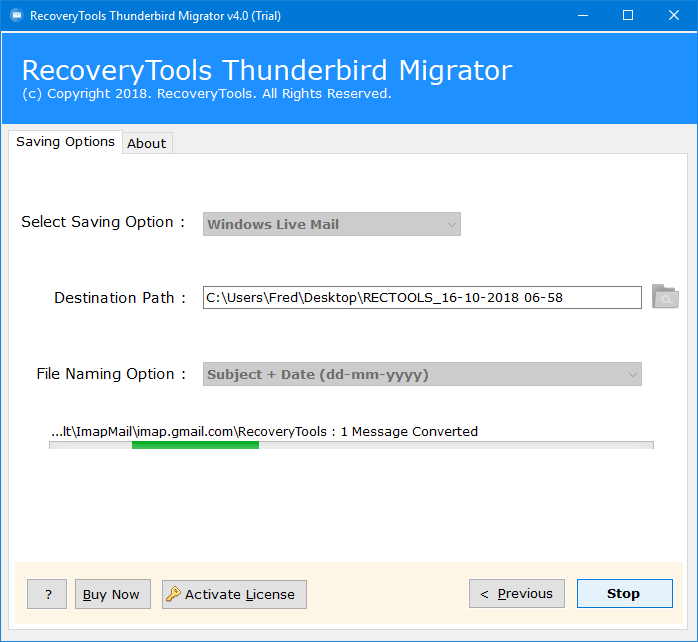Image resolution: width=698 pixels, height=642 pixels.
Task: Expand the File Naming Option dropdown
Action: 422,374
